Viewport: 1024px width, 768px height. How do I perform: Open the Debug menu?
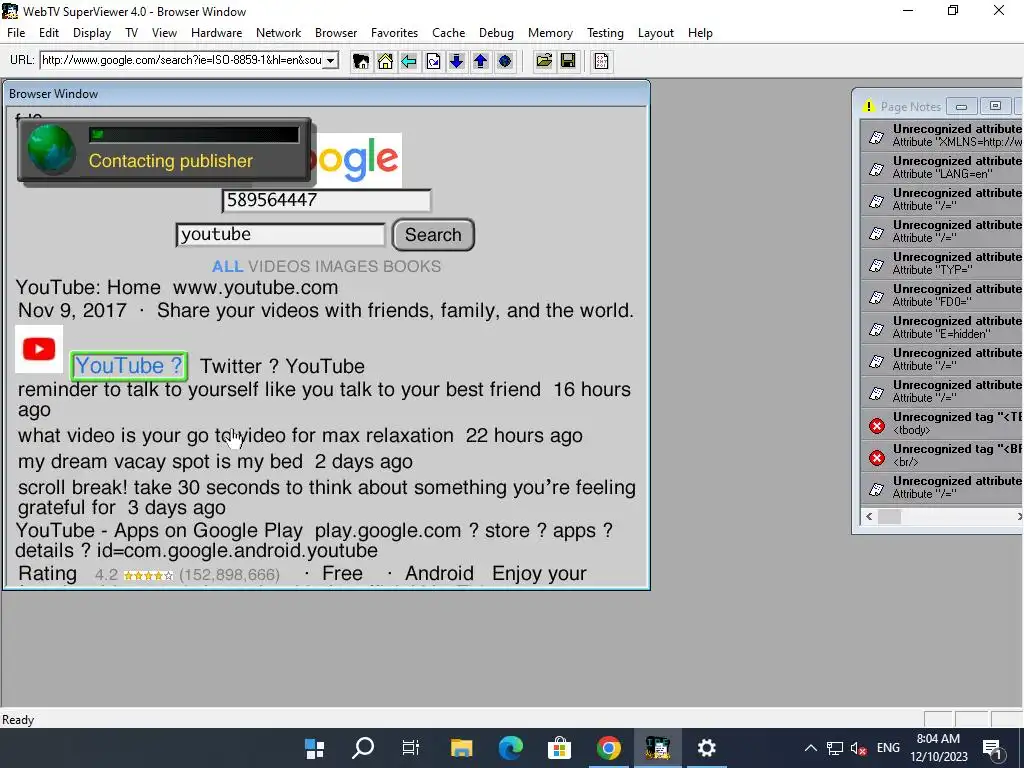coord(496,33)
